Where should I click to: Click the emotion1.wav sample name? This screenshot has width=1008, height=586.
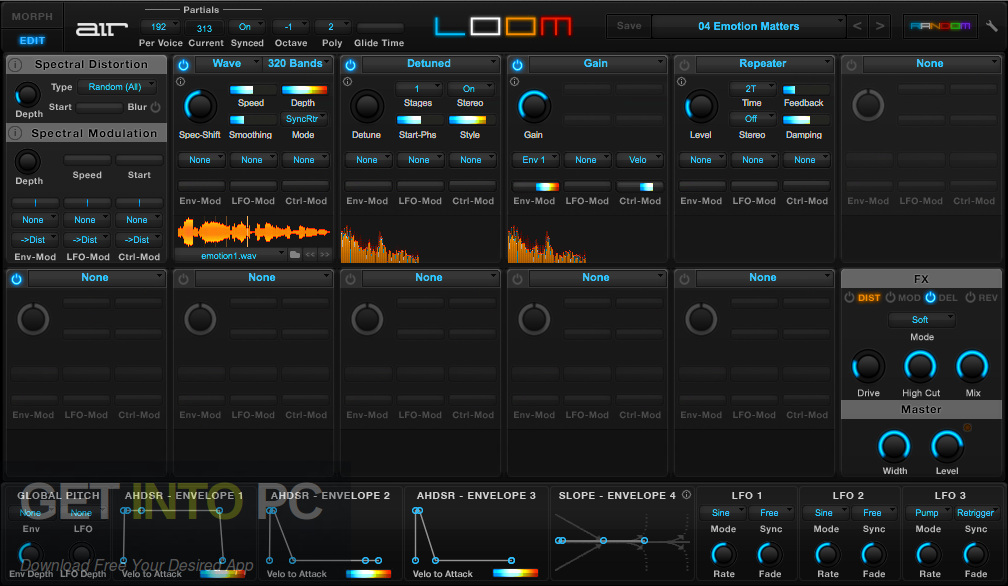click(230, 255)
